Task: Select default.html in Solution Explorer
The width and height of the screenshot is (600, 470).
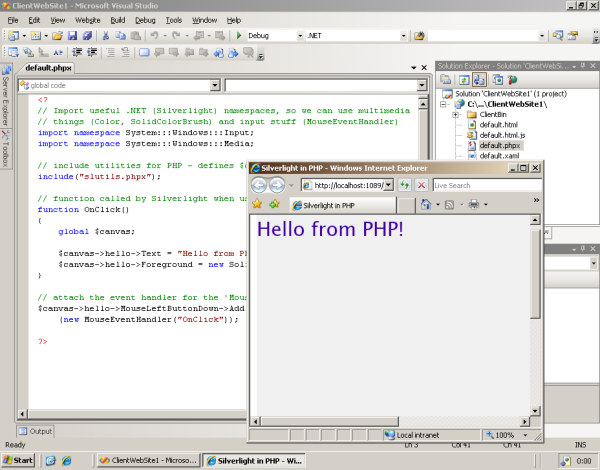Action: (498, 125)
